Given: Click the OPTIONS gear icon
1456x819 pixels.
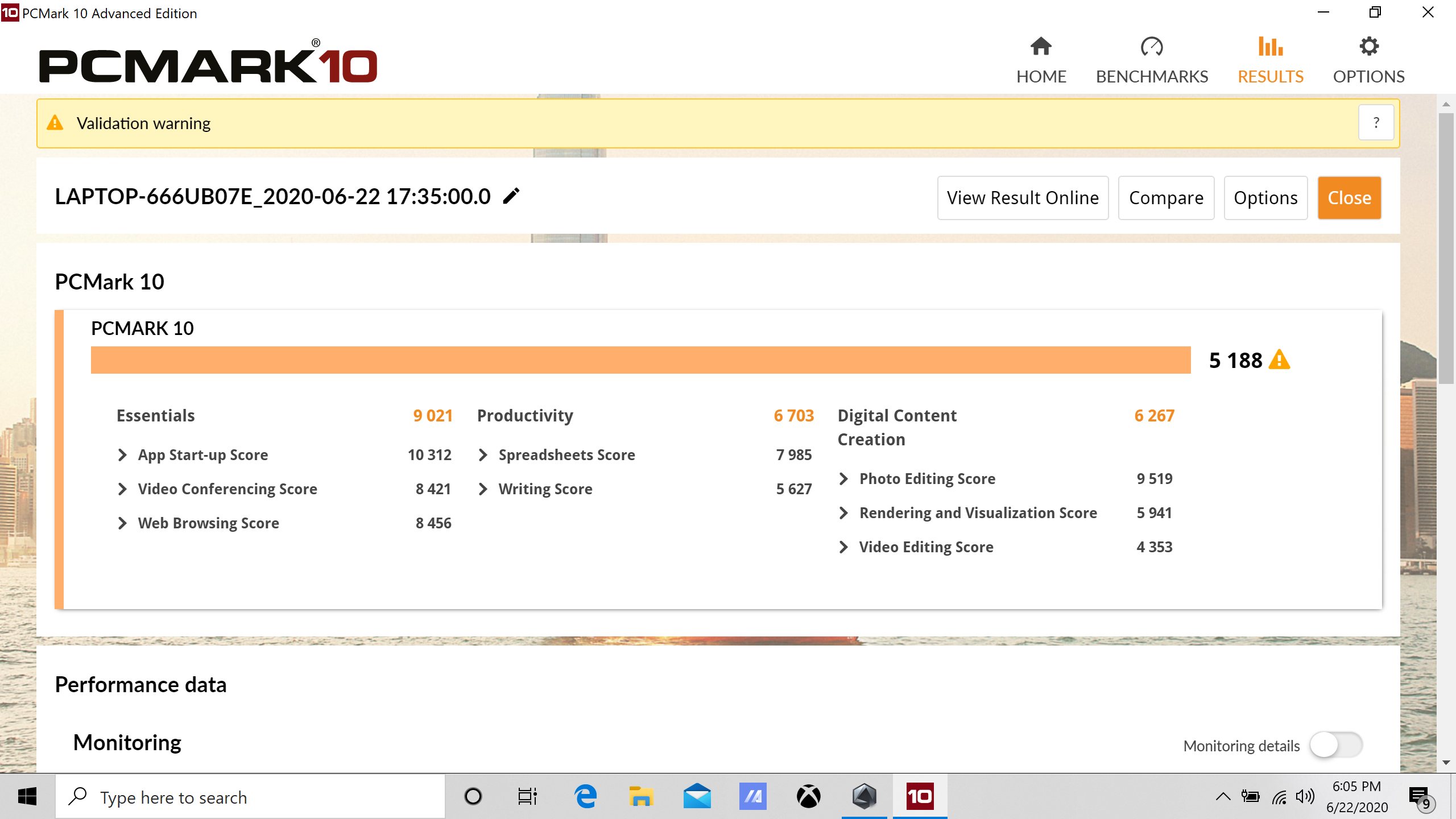Looking at the screenshot, I should tap(1369, 47).
